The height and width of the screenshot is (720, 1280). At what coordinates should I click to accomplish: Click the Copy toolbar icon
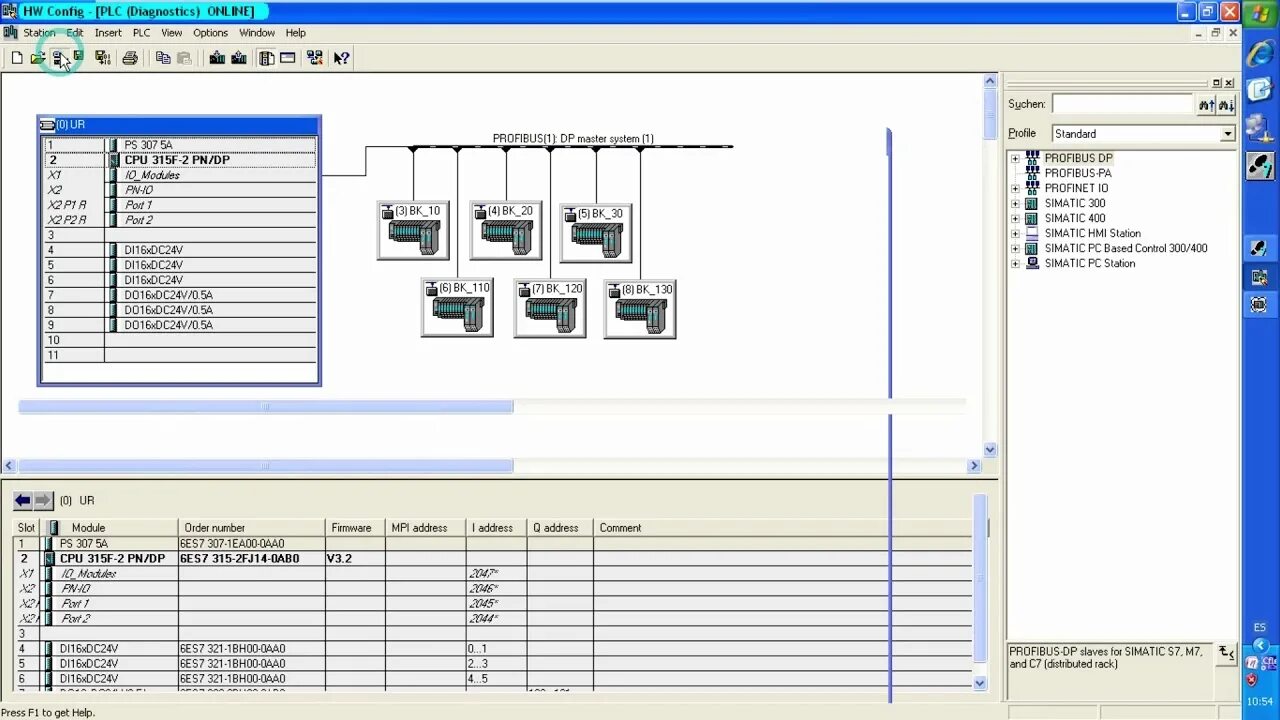(163, 58)
